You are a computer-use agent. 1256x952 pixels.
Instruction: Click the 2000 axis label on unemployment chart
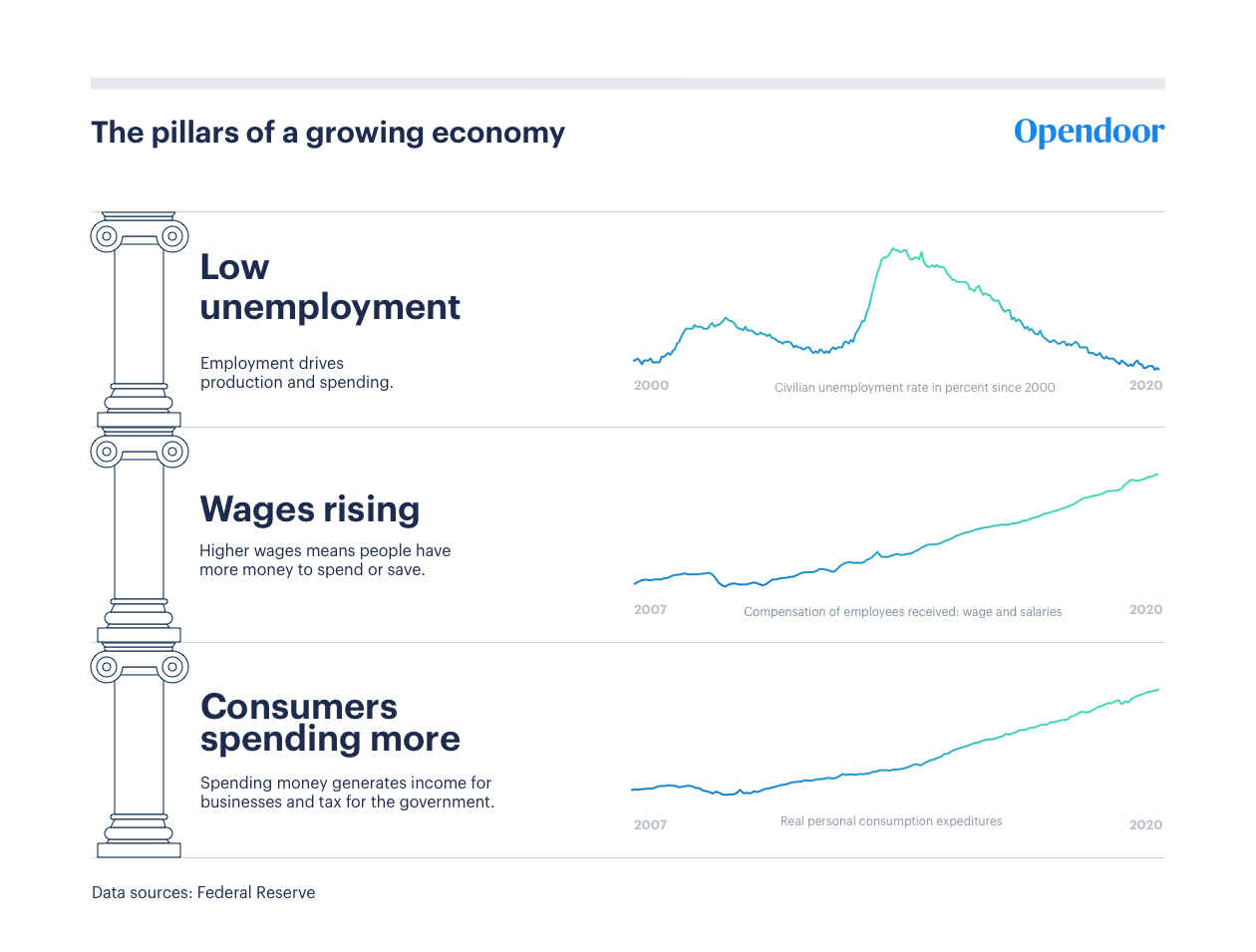tap(651, 385)
